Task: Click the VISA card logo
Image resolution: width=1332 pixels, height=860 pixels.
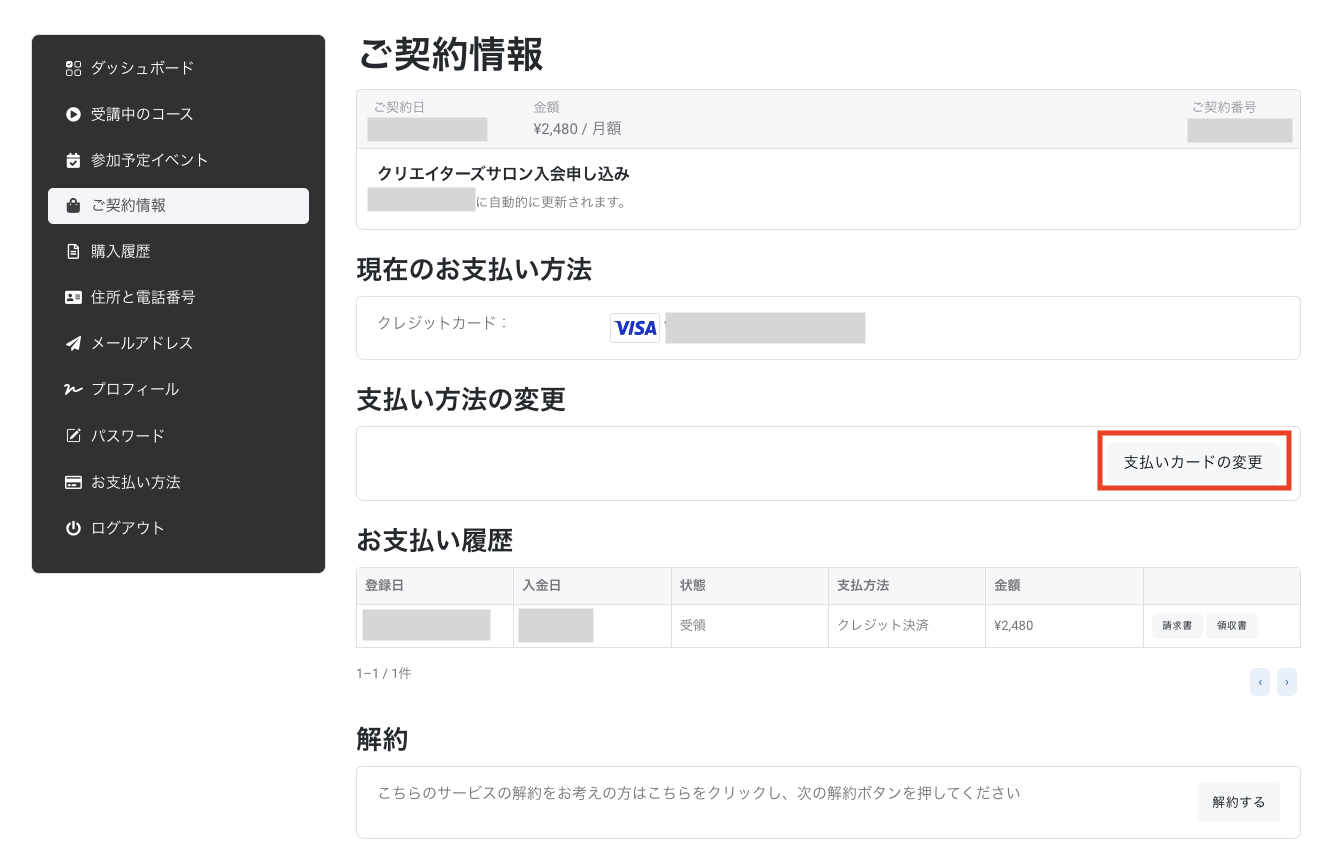Action: tap(634, 327)
